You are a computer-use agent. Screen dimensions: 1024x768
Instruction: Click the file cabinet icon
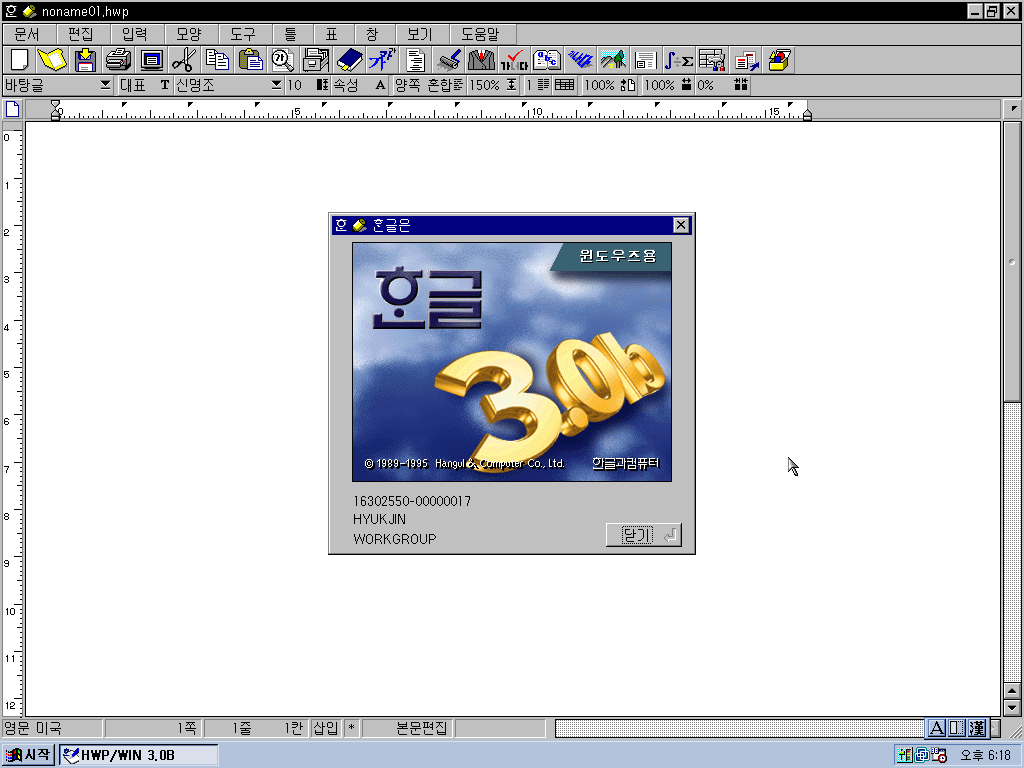tap(316, 60)
